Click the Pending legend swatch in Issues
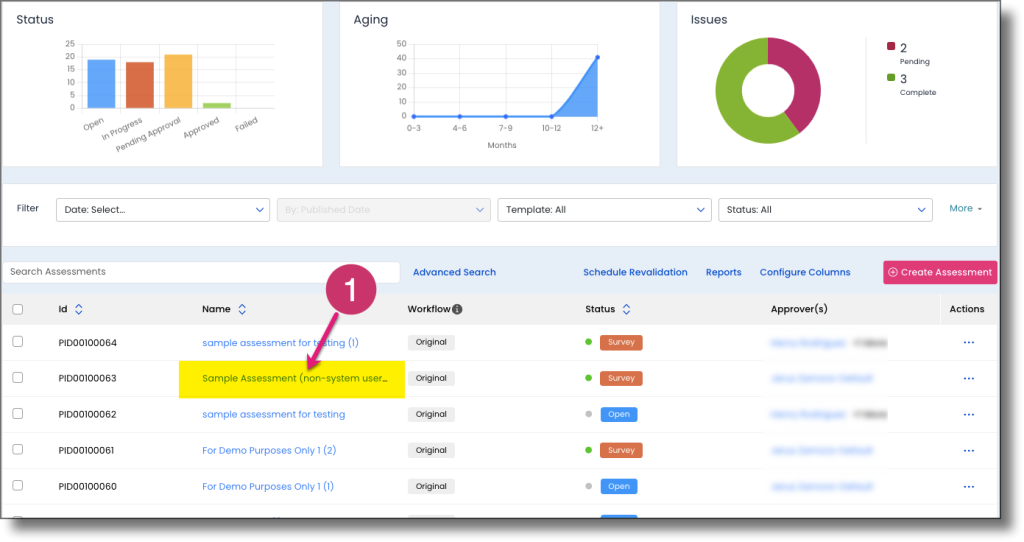Image resolution: width=1024 pixels, height=542 pixels. click(891, 46)
